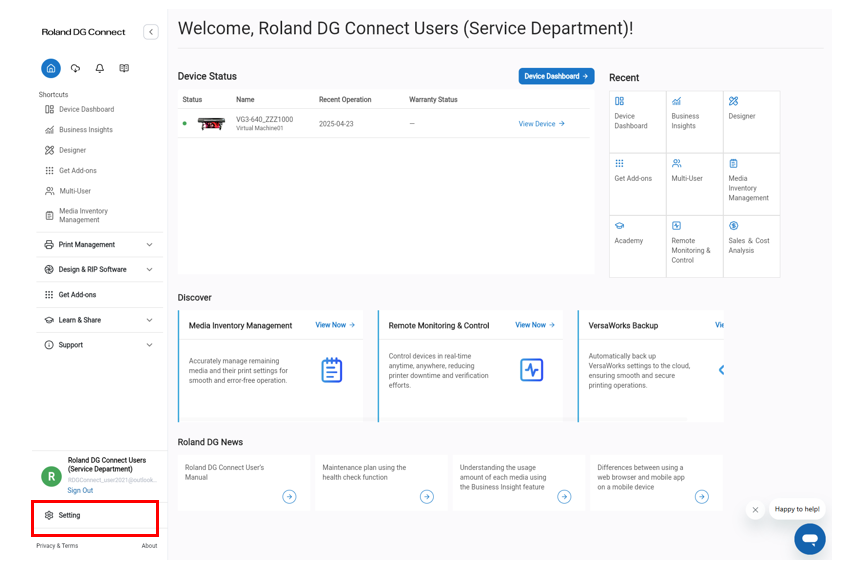Expand the Design & RIP Software section
The width and height of the screenshot is (842, 568).
(x=99, y=270)
